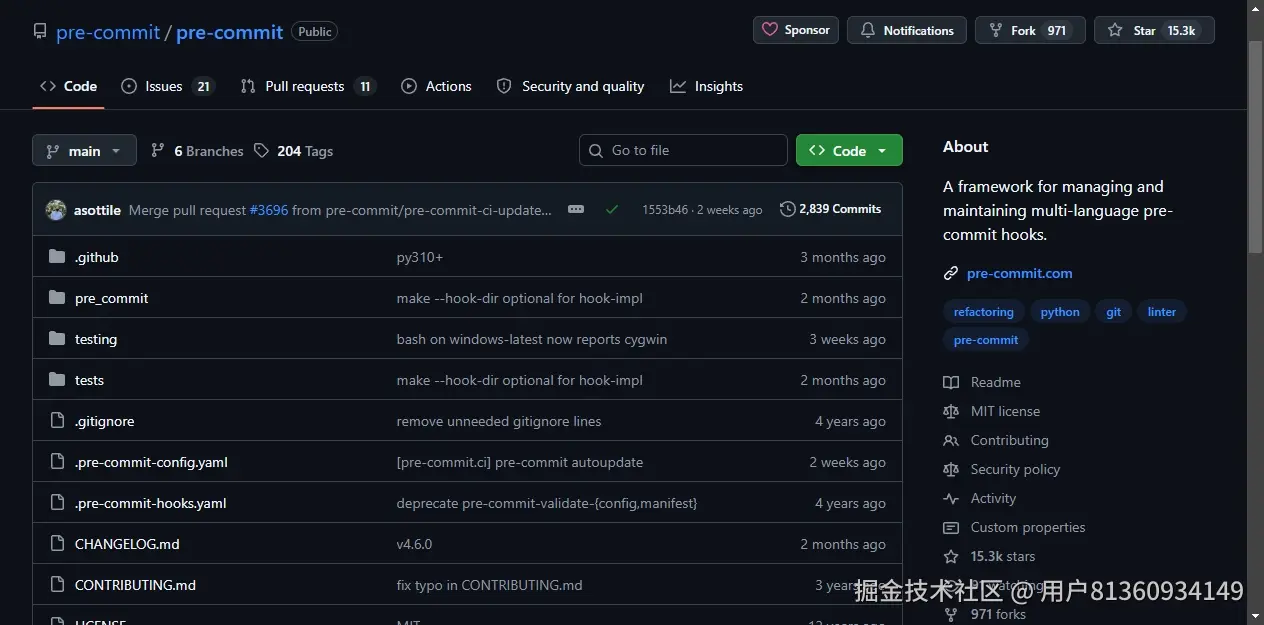Jump to Readme from About sidebar

click(x=982, y=382)
